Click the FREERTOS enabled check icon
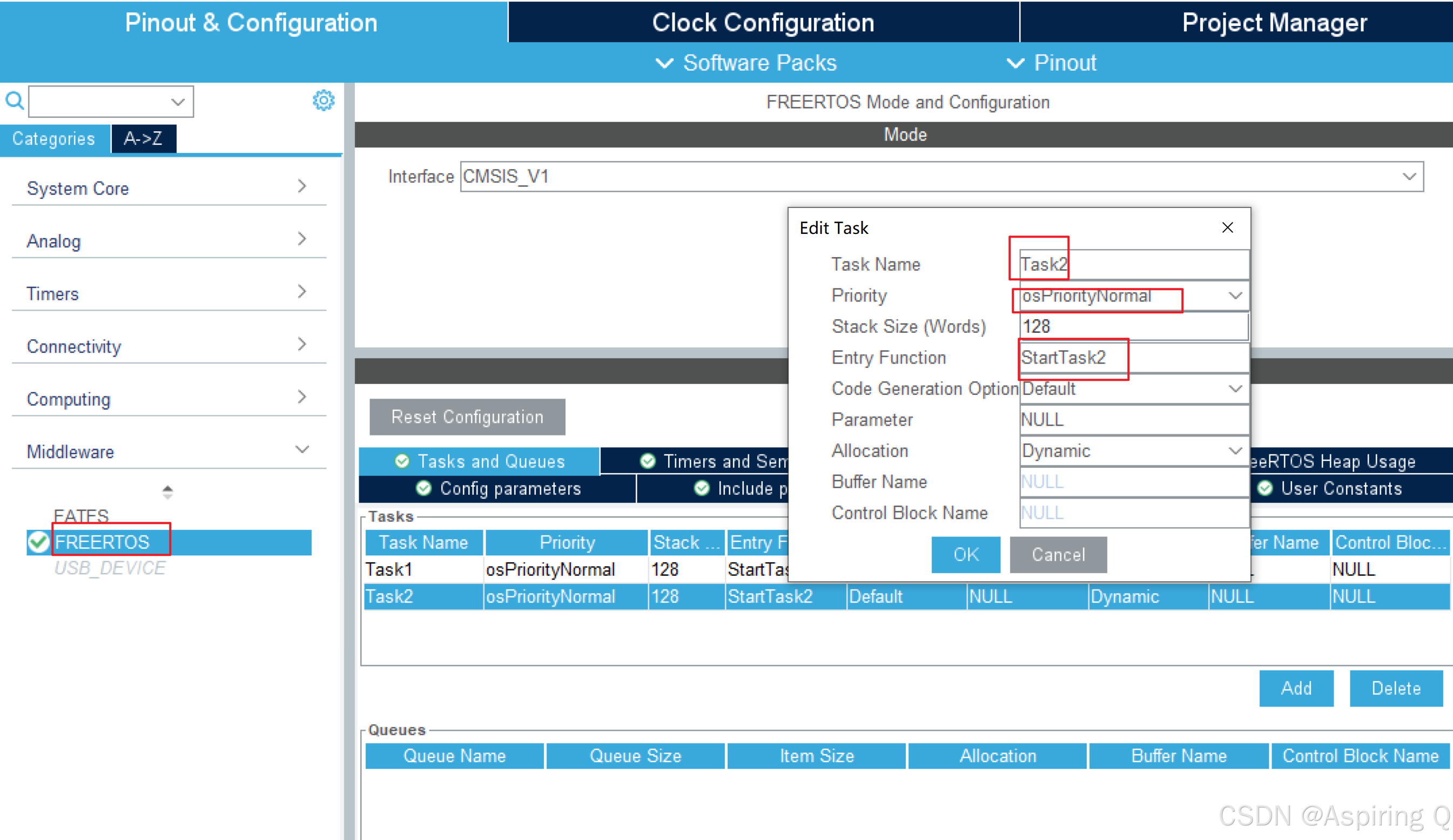Image resolution: width=1453 pixels, height=840 pixels. pos(39,542)
